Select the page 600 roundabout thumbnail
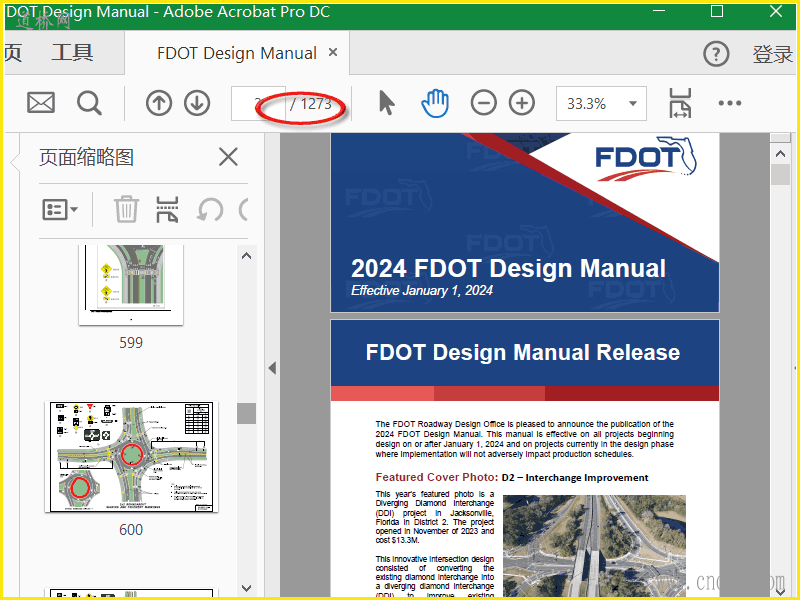Image resolution: width=800 pixels, height=600 pixels. (131, 457)
